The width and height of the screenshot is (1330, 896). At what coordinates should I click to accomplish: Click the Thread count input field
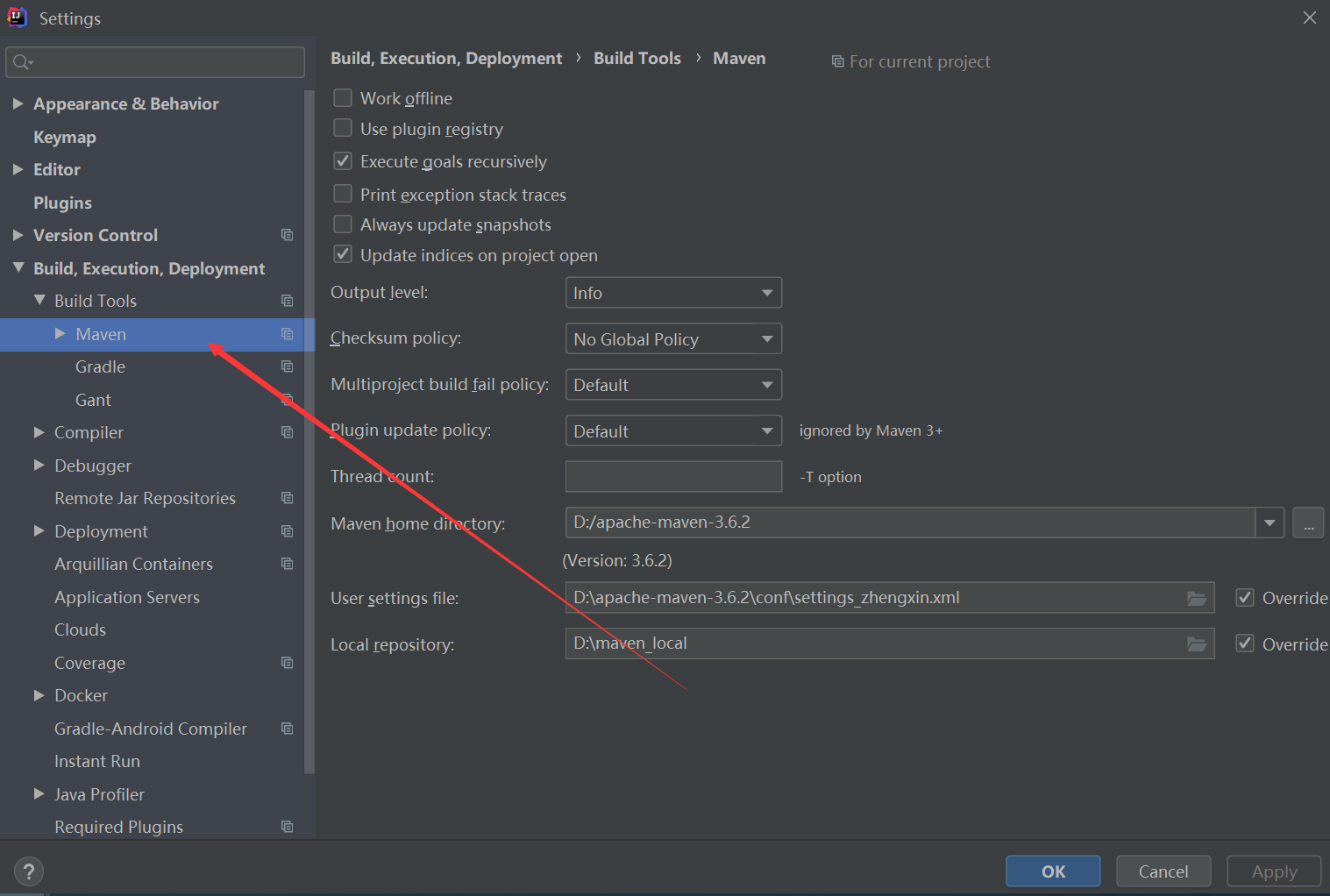pos(673,476)
